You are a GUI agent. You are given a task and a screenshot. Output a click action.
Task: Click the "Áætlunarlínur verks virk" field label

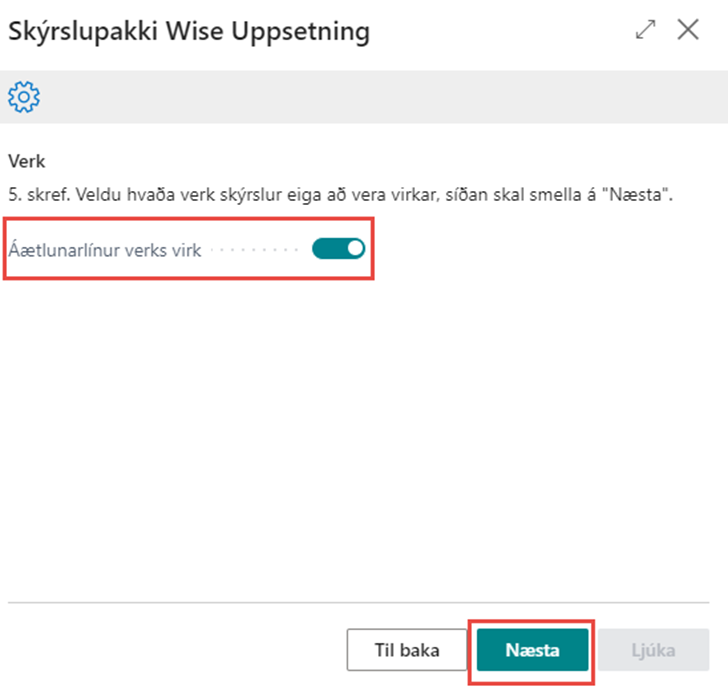(104, 250)
